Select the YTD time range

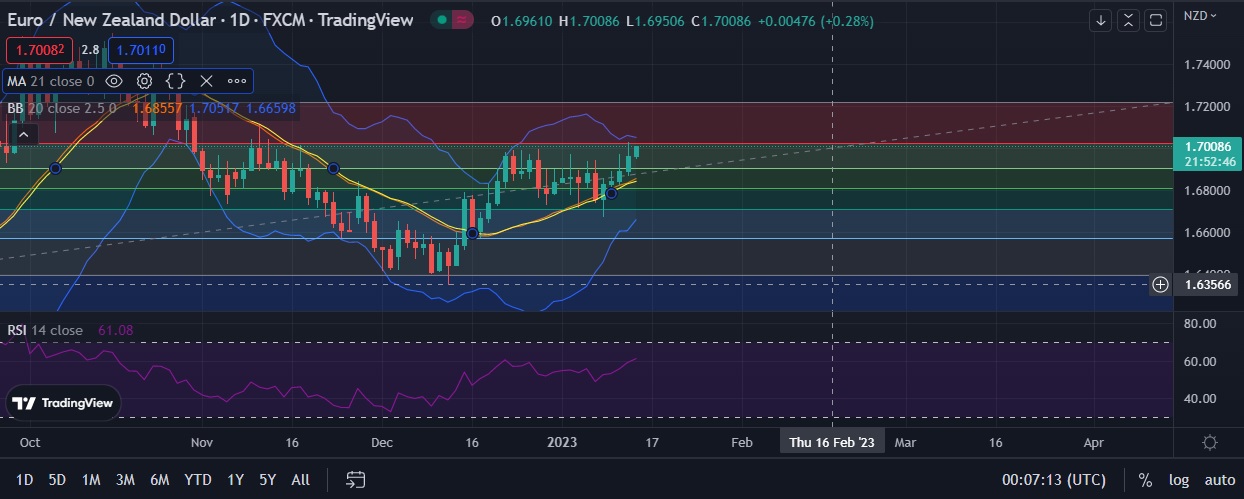coord(198,480)
